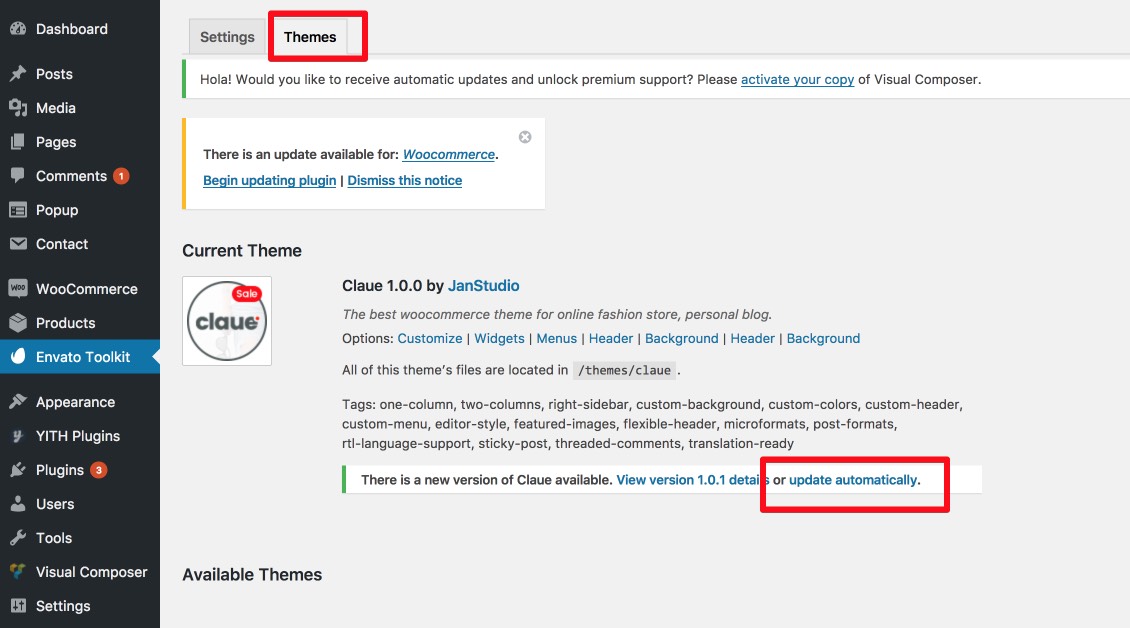
Task: Click the Comments badge showing 1
Action: (x=121, y=176)
